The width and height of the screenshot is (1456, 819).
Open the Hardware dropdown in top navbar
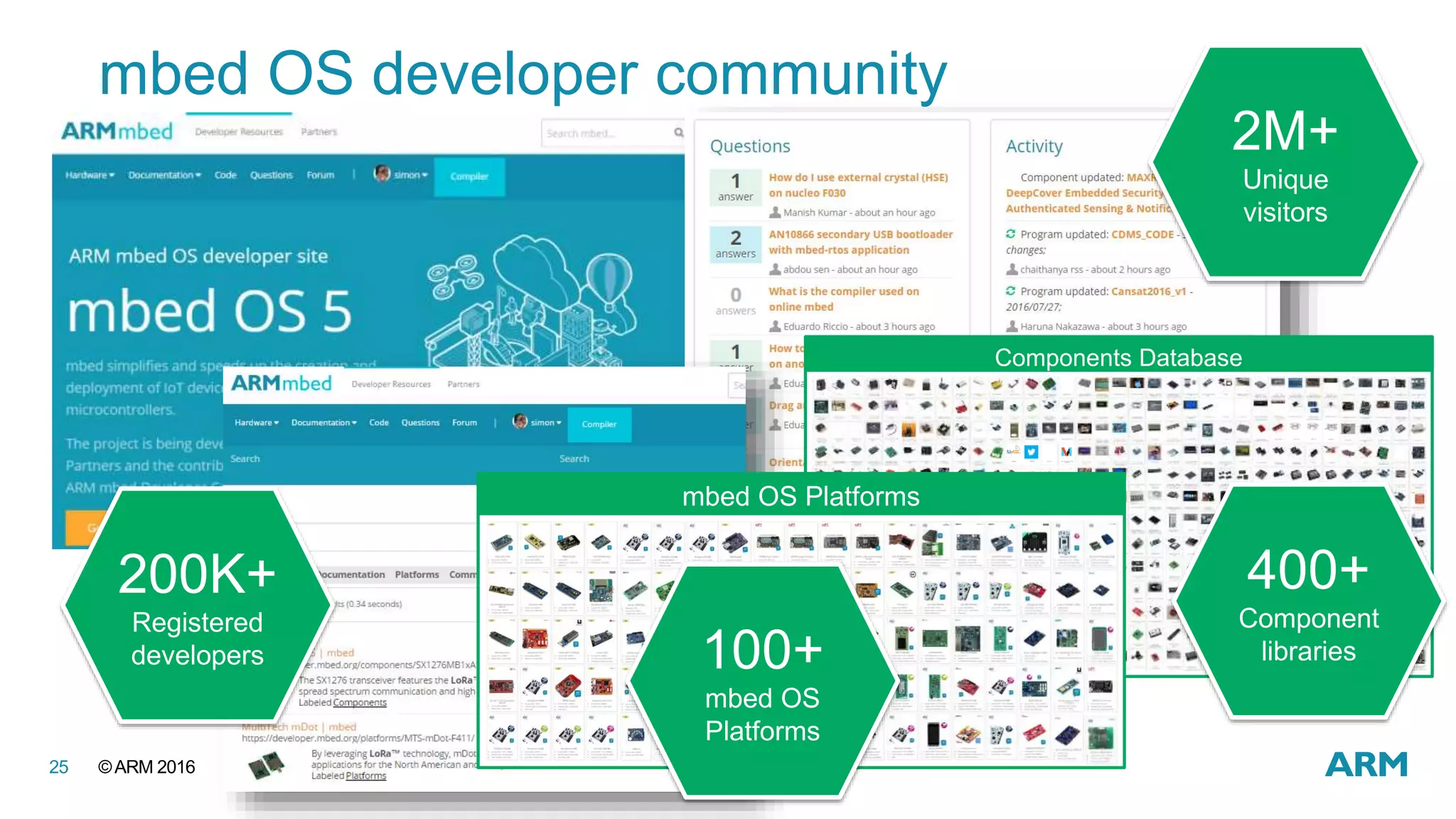(x=90, y=175)
